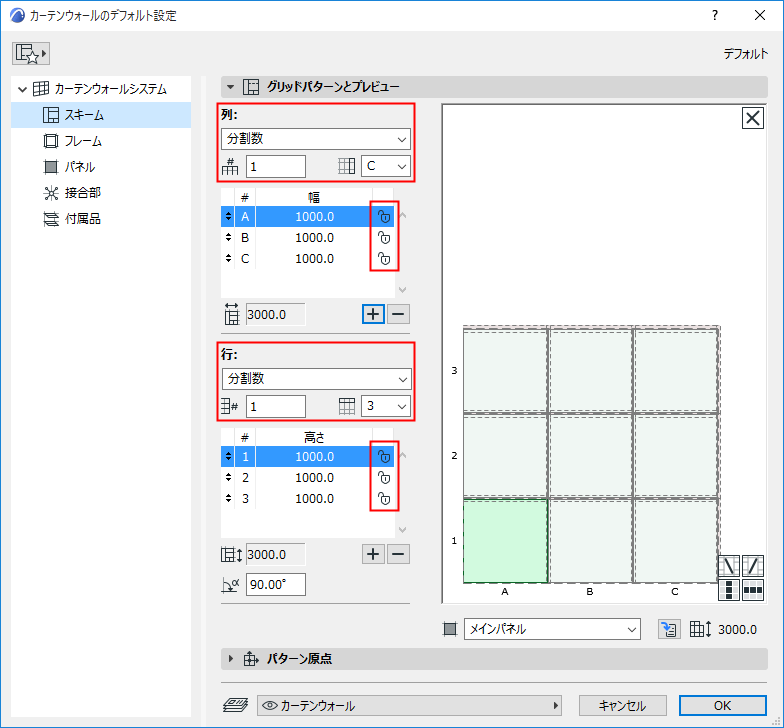Select row 3 height 1000.0

[314, 498]
